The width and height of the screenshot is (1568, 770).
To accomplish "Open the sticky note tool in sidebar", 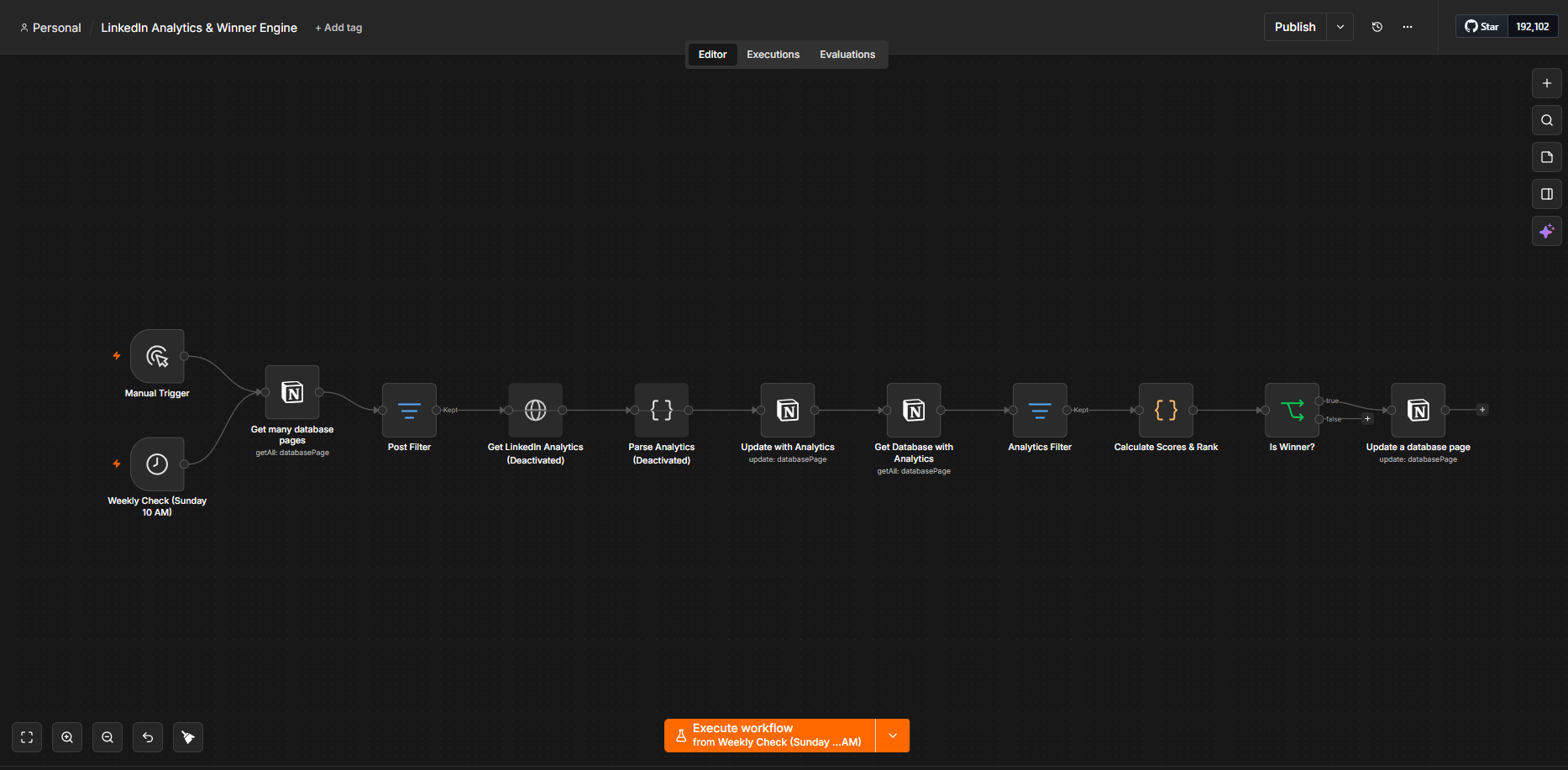I will pyautogui.click(x=1547, y=157).
